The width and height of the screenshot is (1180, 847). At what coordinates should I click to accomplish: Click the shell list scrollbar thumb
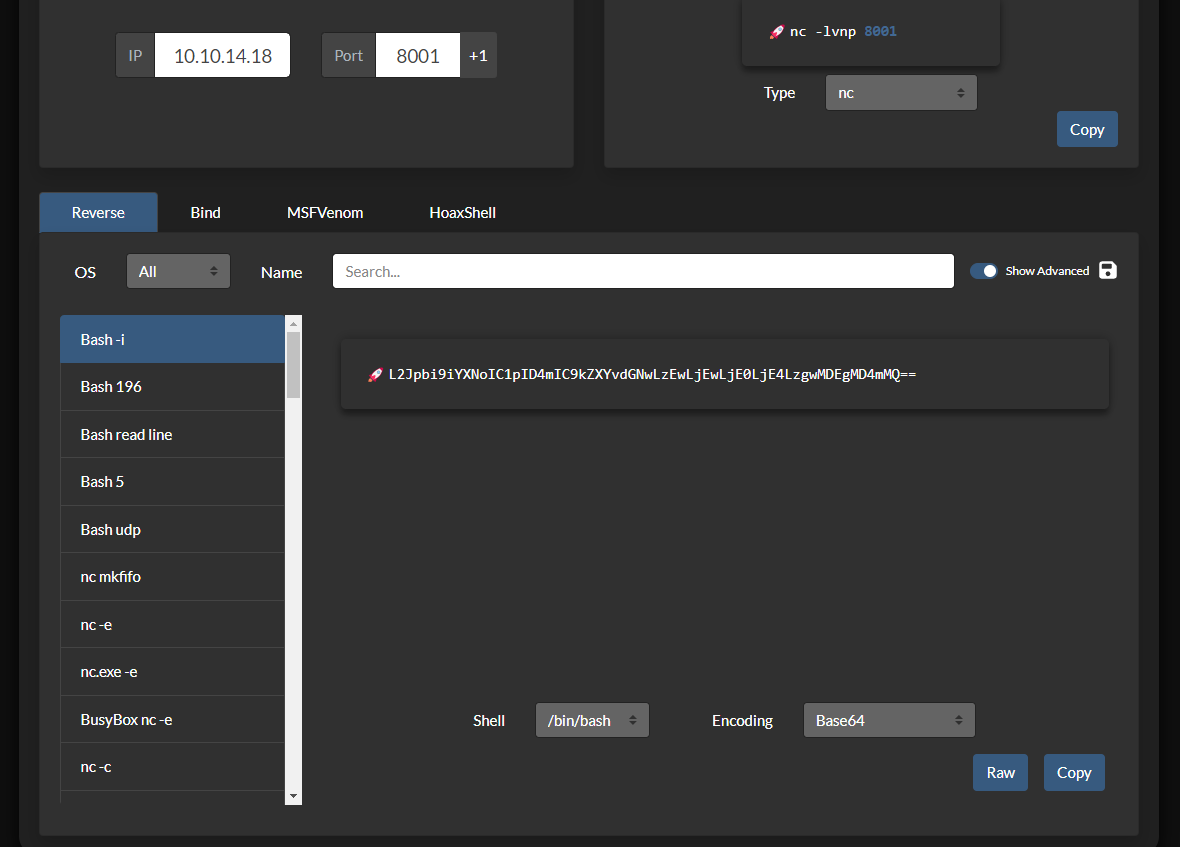[x=293, y=365]
